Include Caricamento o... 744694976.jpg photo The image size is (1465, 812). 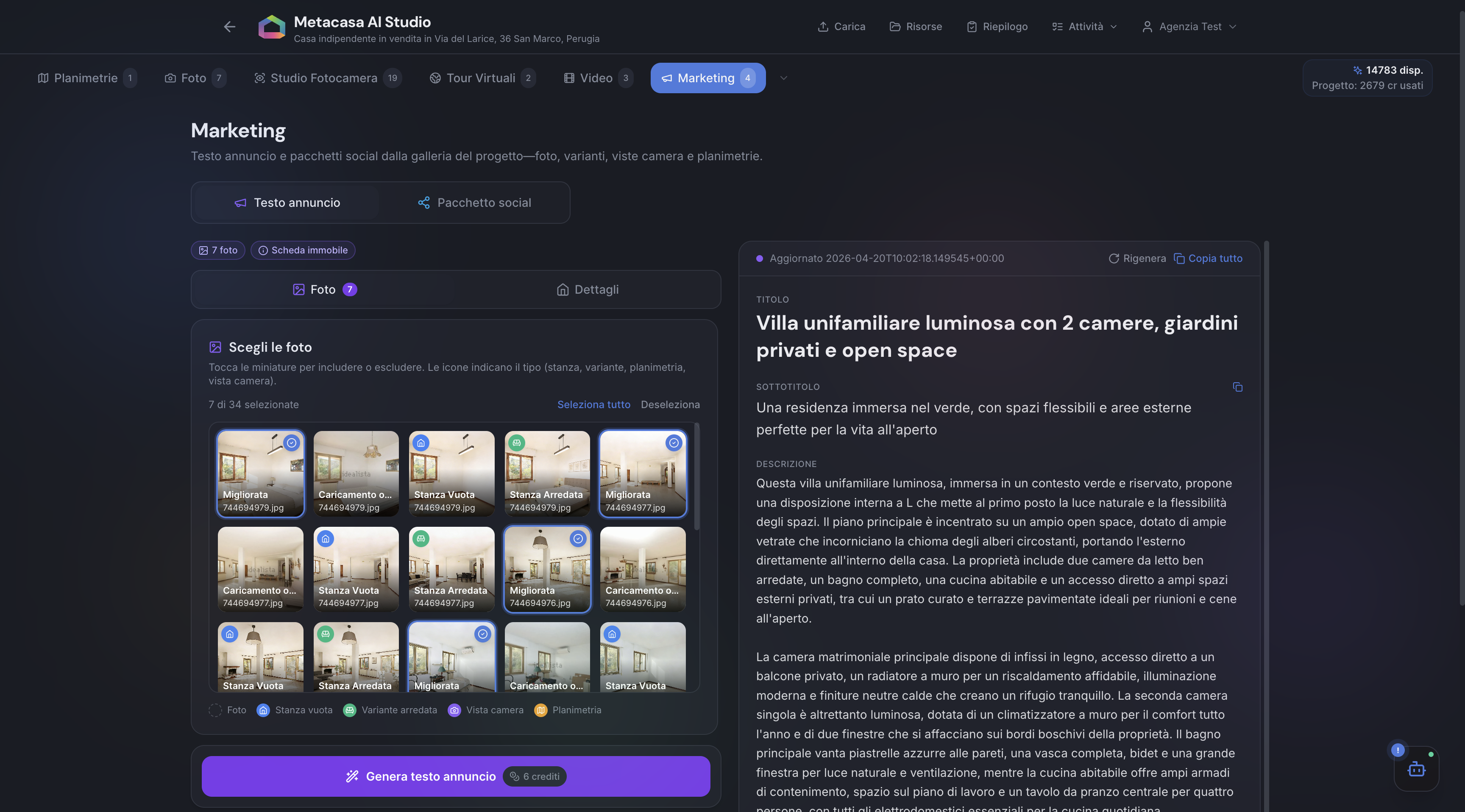(643, 569)
